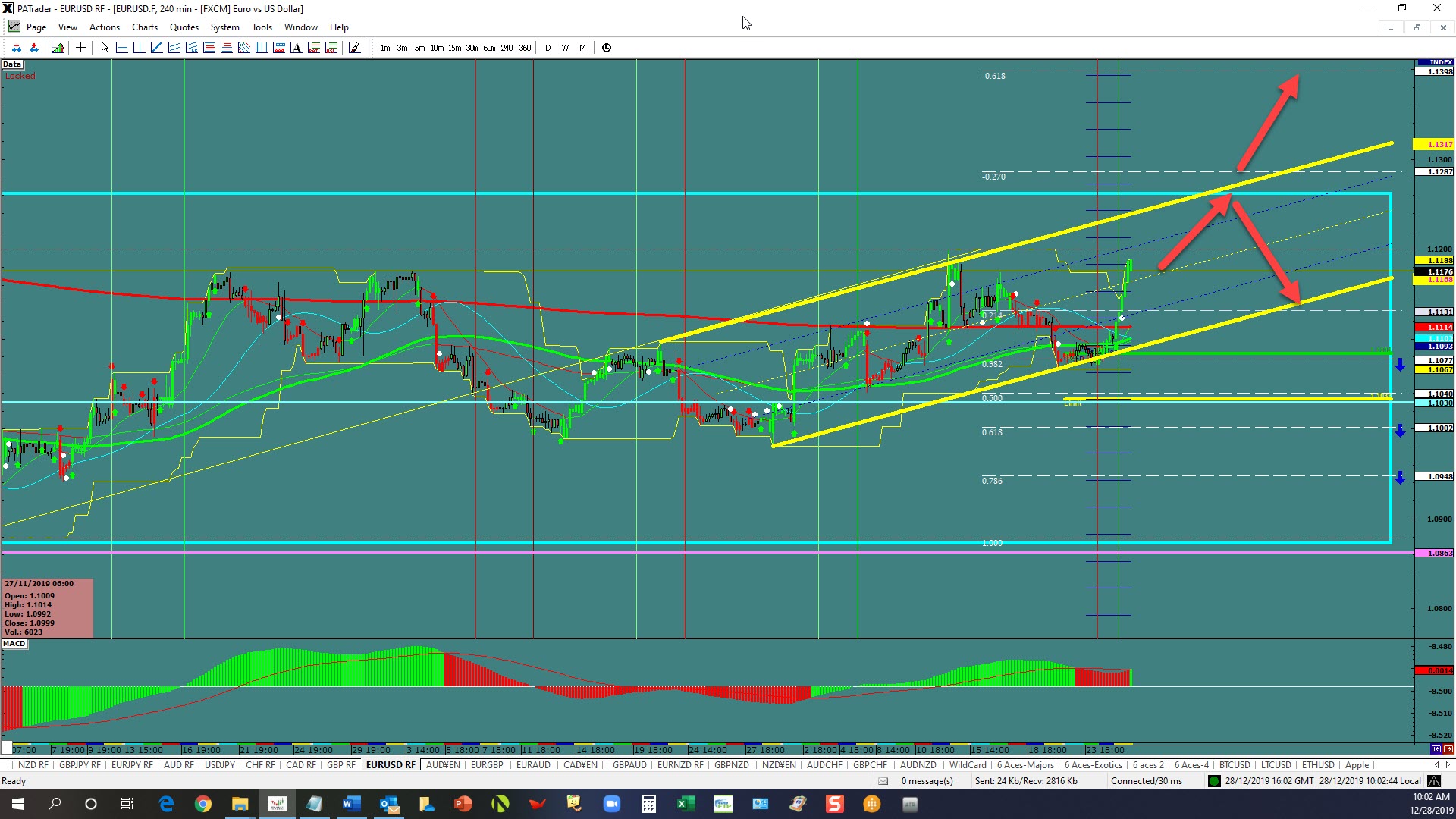
Task: Open the Help menu
Action: tap(339, 27)
